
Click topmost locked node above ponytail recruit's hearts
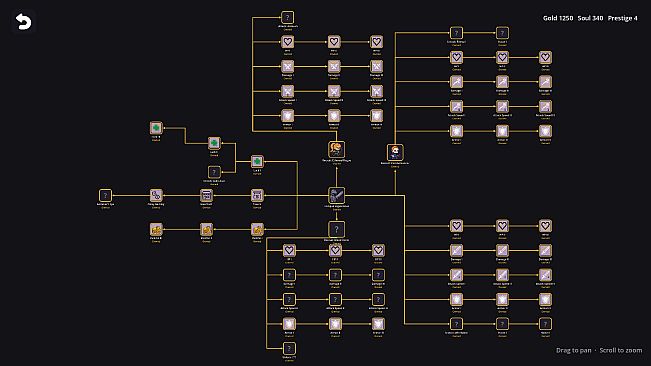(287, 17)
